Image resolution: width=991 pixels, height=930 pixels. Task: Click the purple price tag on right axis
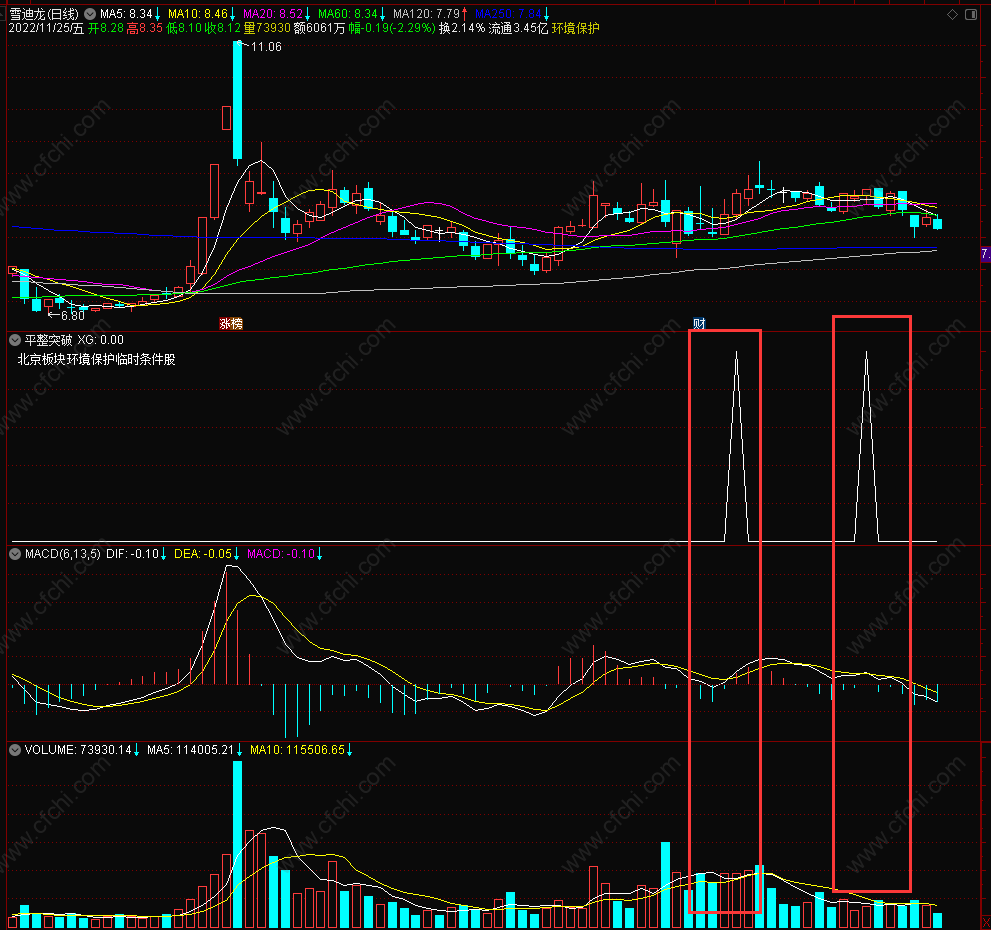click(x=985, y=254)
